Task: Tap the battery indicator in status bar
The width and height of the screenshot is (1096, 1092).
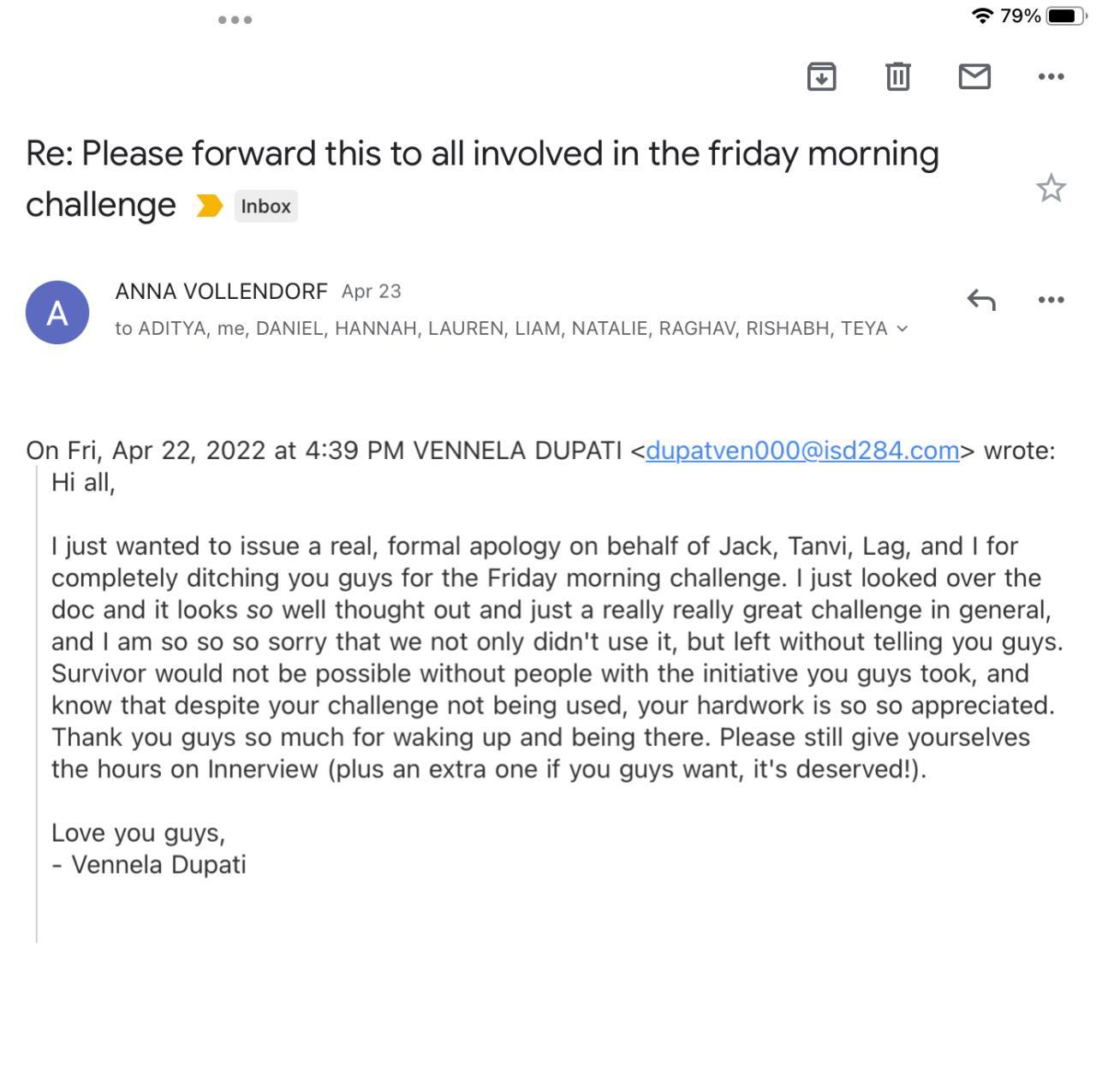Action: pyautogui.click(x=1065, y=16)
